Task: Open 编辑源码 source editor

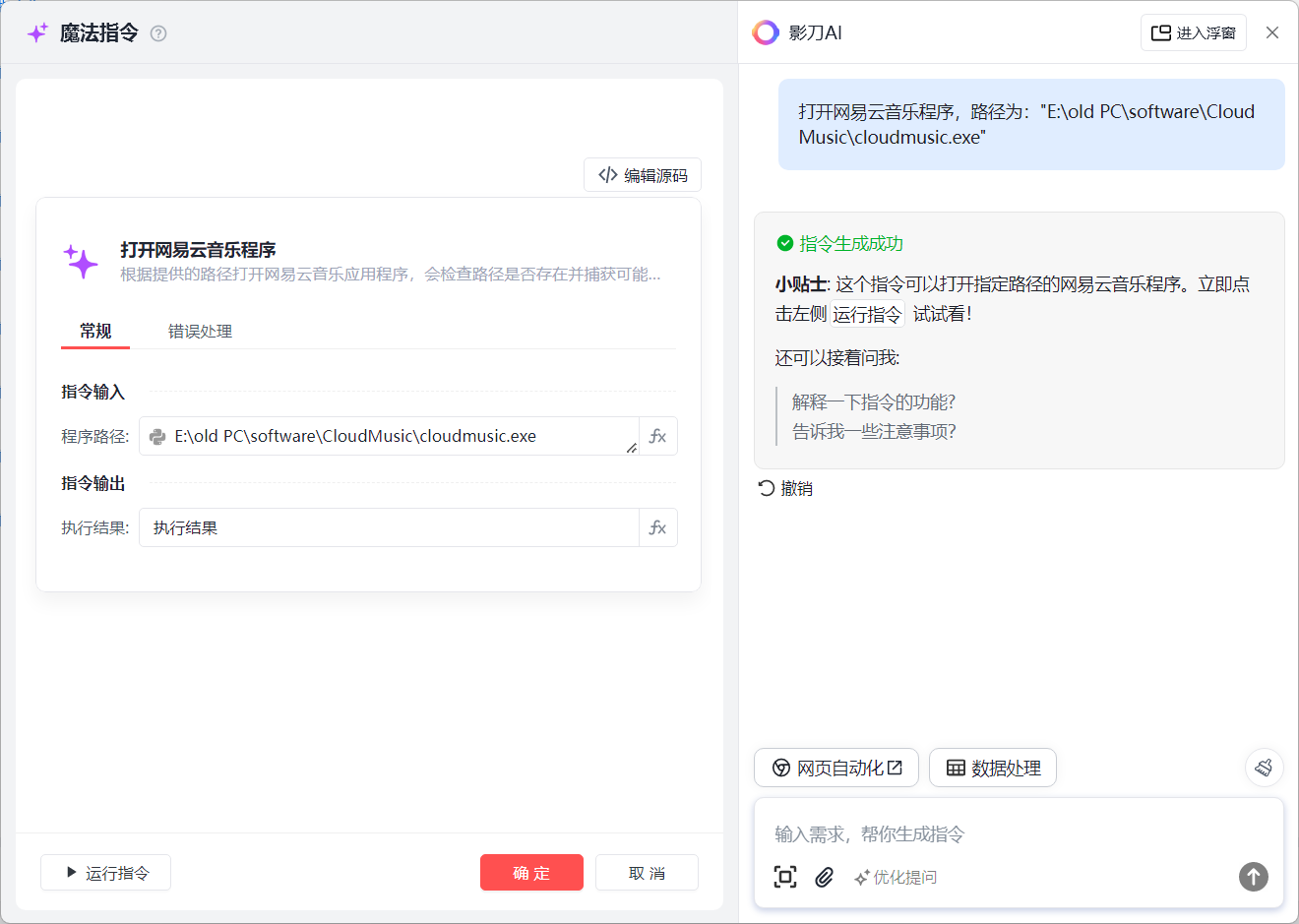Action: click(x=643, y=175)
